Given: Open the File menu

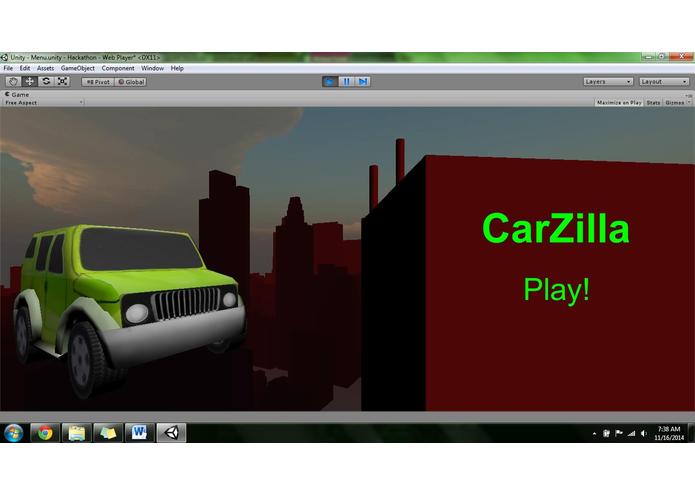Looking at the screenshot, I should tap(8, 68).
